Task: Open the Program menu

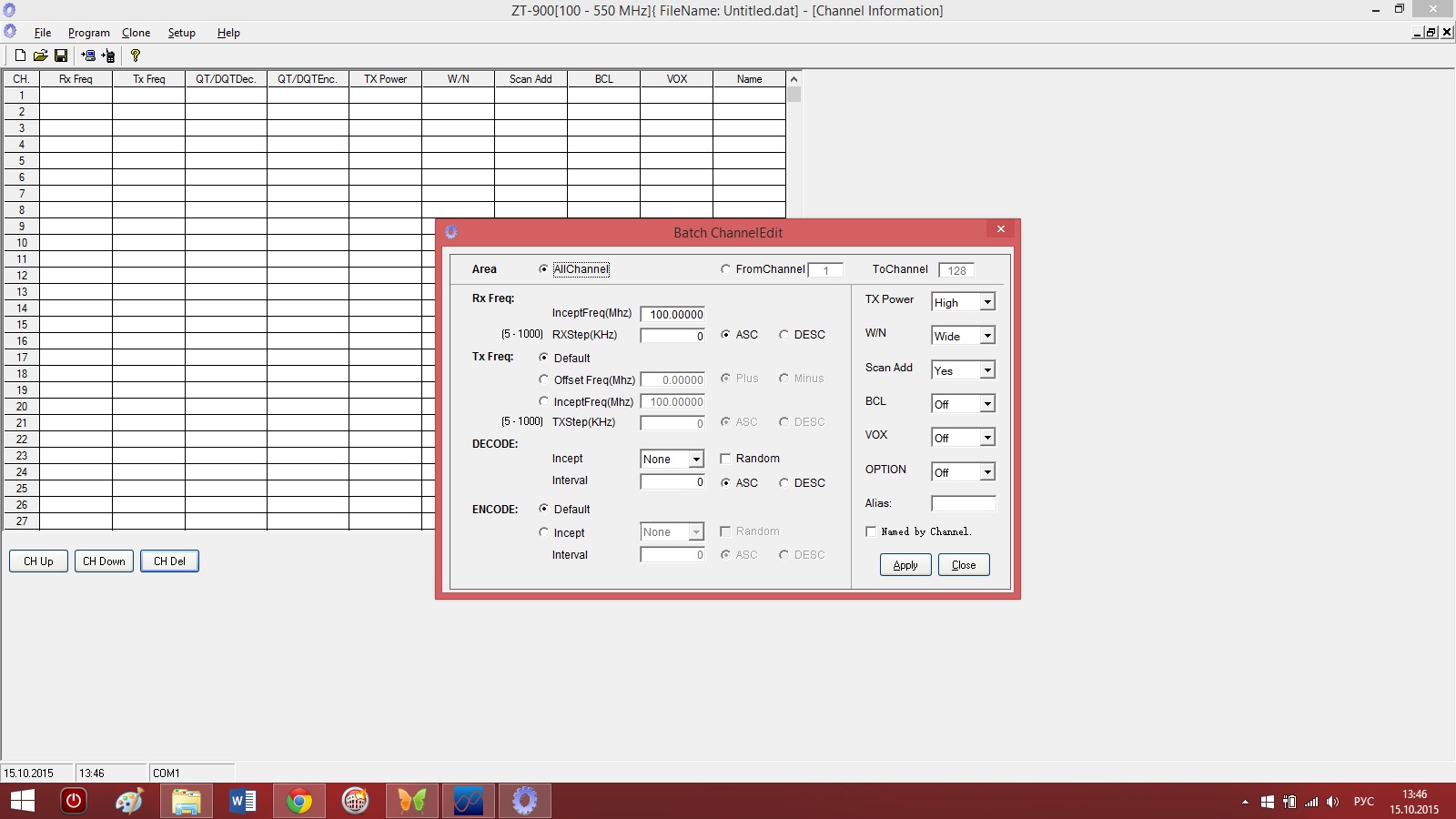Action: click(x=89, y=32)
